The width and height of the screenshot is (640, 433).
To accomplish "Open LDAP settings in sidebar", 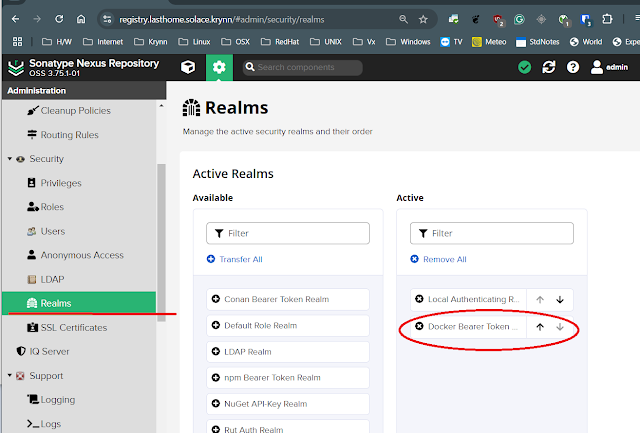I will coord(52,279).
